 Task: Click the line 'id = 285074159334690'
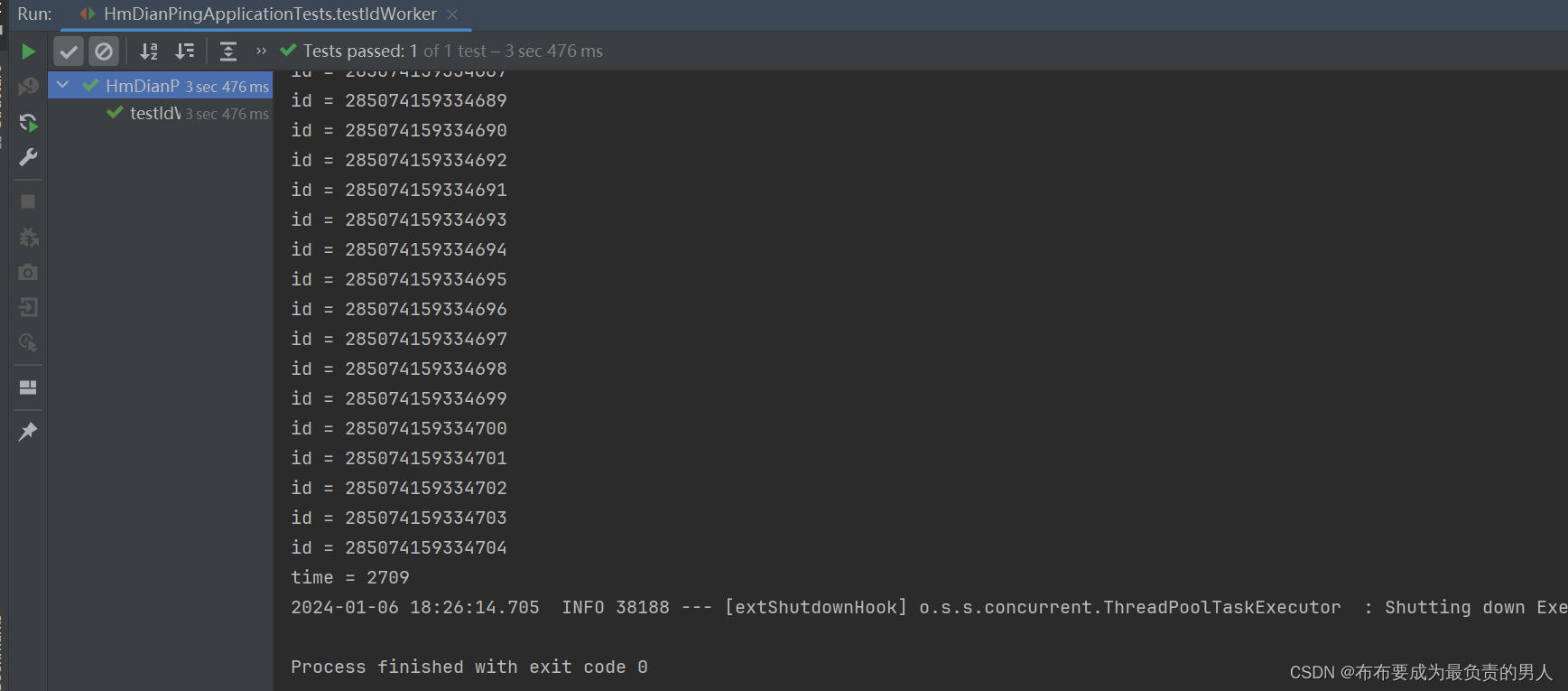(x=399, y=130)
